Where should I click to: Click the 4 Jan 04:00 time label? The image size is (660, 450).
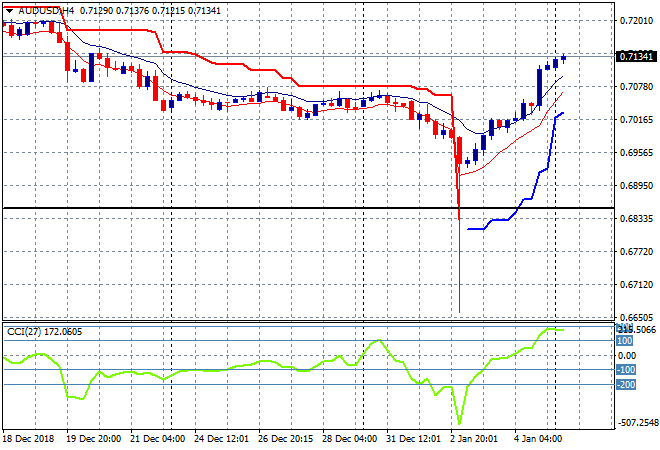click(538, 439)
